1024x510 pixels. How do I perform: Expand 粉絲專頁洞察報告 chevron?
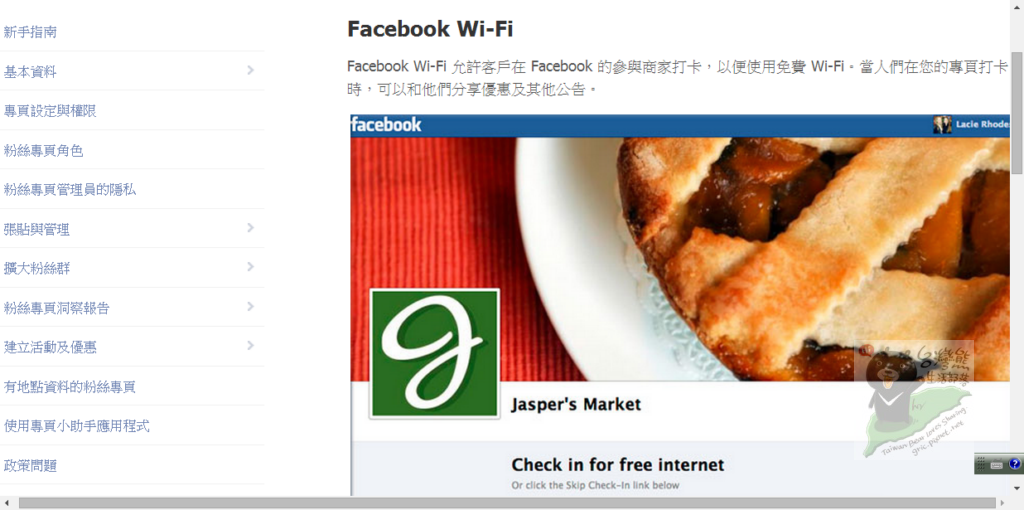(251, 306)
